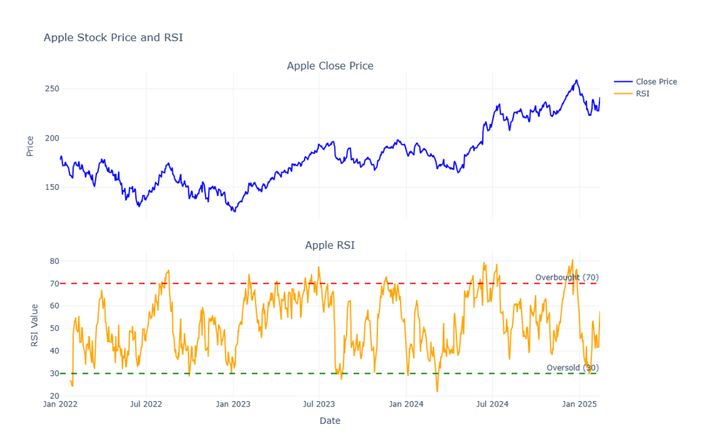
Task: Click the 'Jul 2024' x-axis tick label
Action: [492, 404]
